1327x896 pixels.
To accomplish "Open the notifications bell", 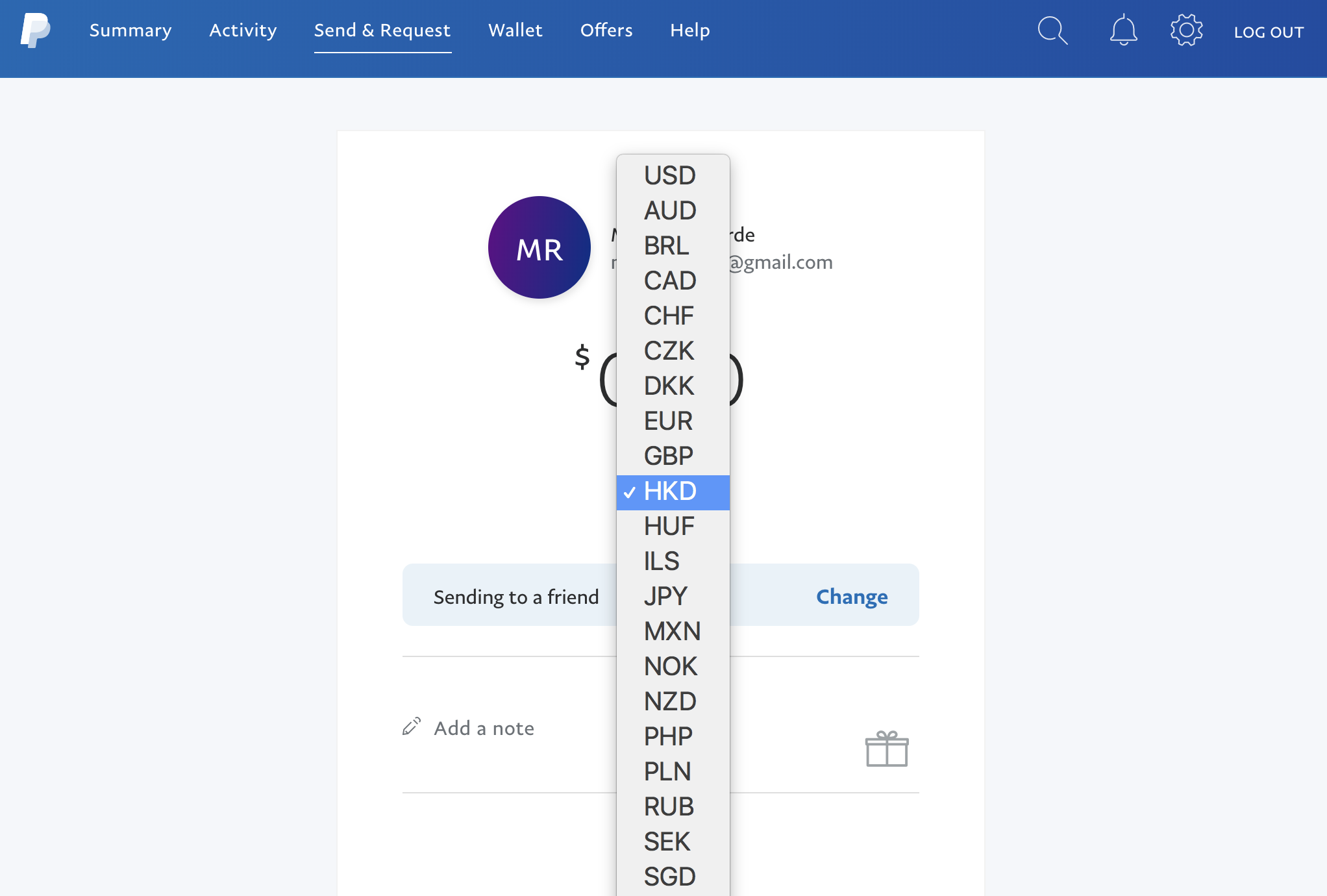I will [x=1123, y=31].
